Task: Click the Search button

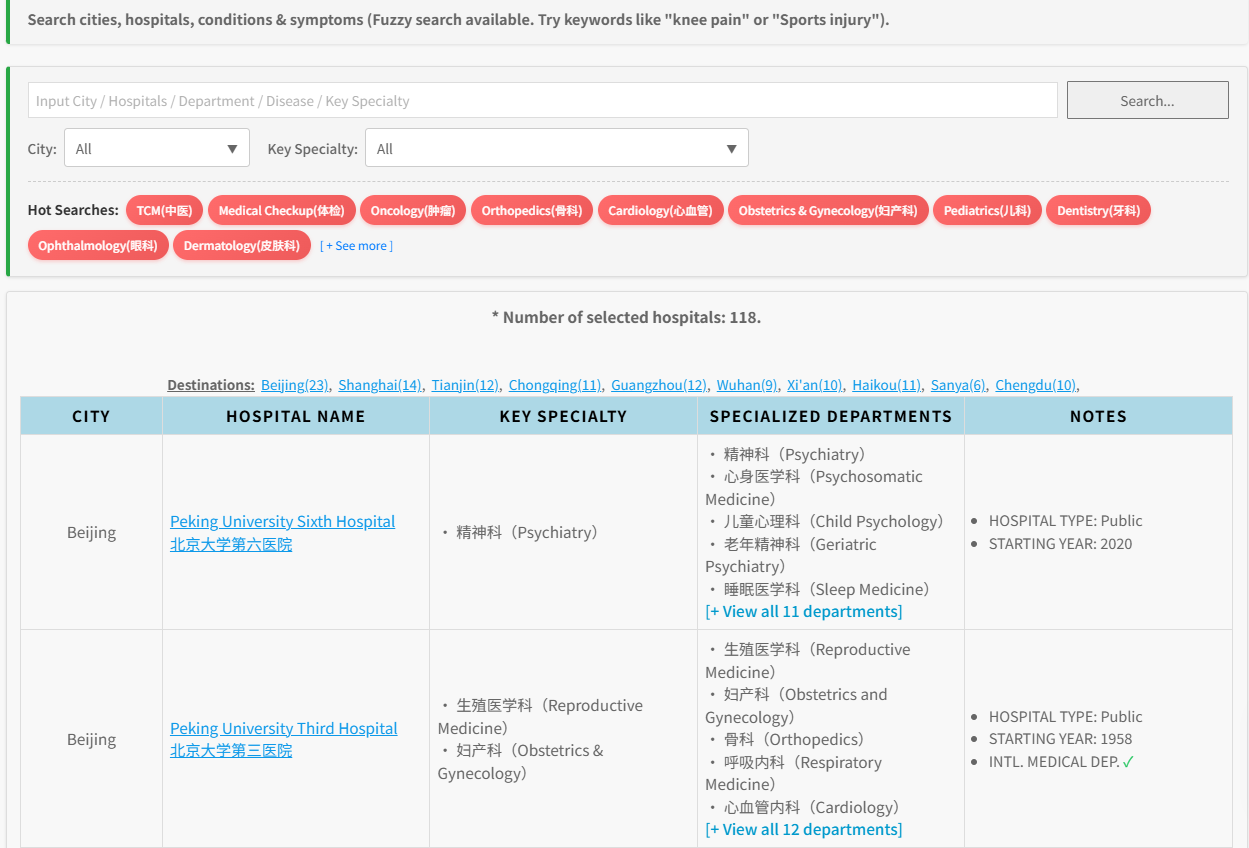Action: click(x=1147, y=100)
